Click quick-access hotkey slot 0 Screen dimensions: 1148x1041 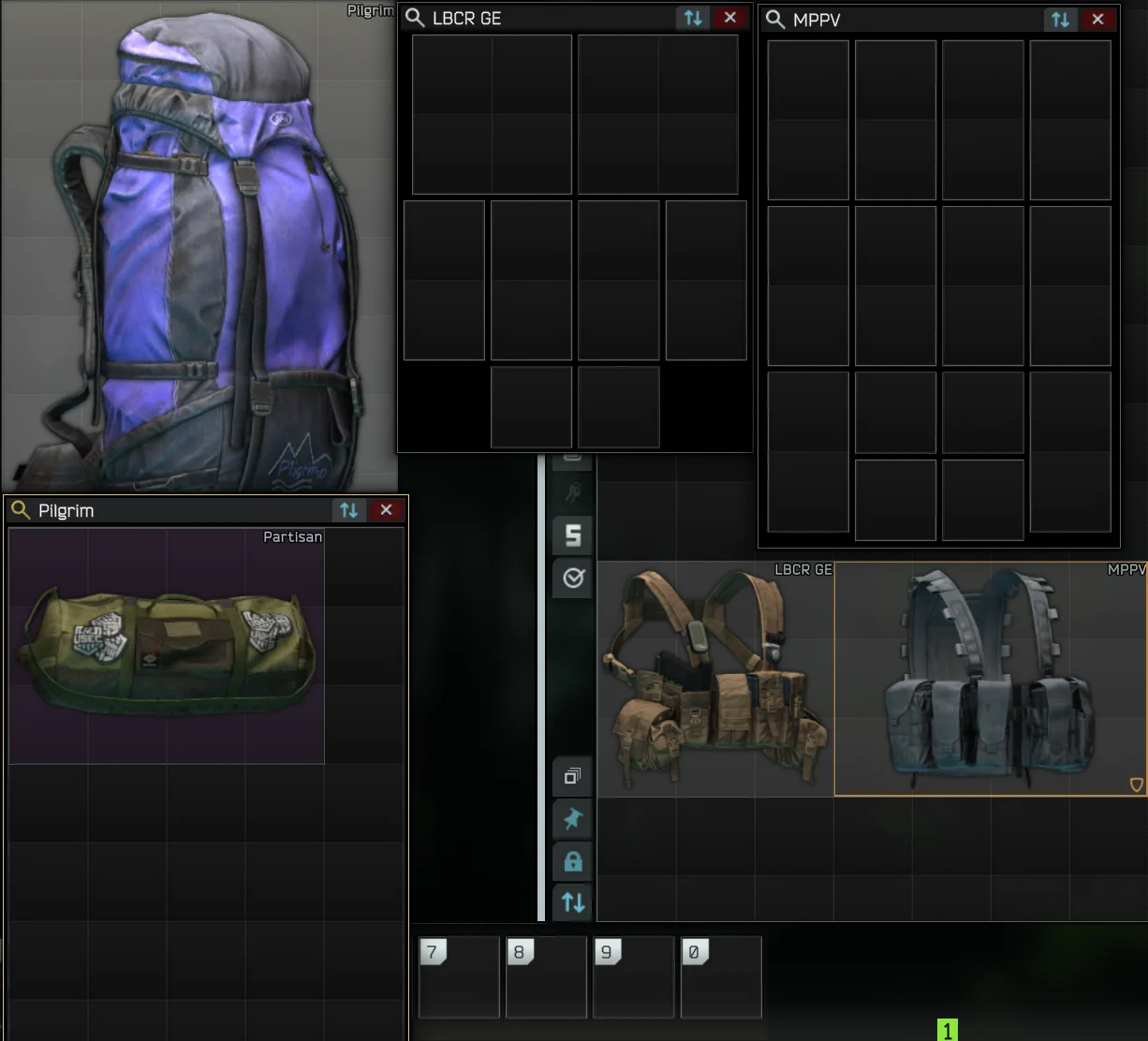coord(721,977)
